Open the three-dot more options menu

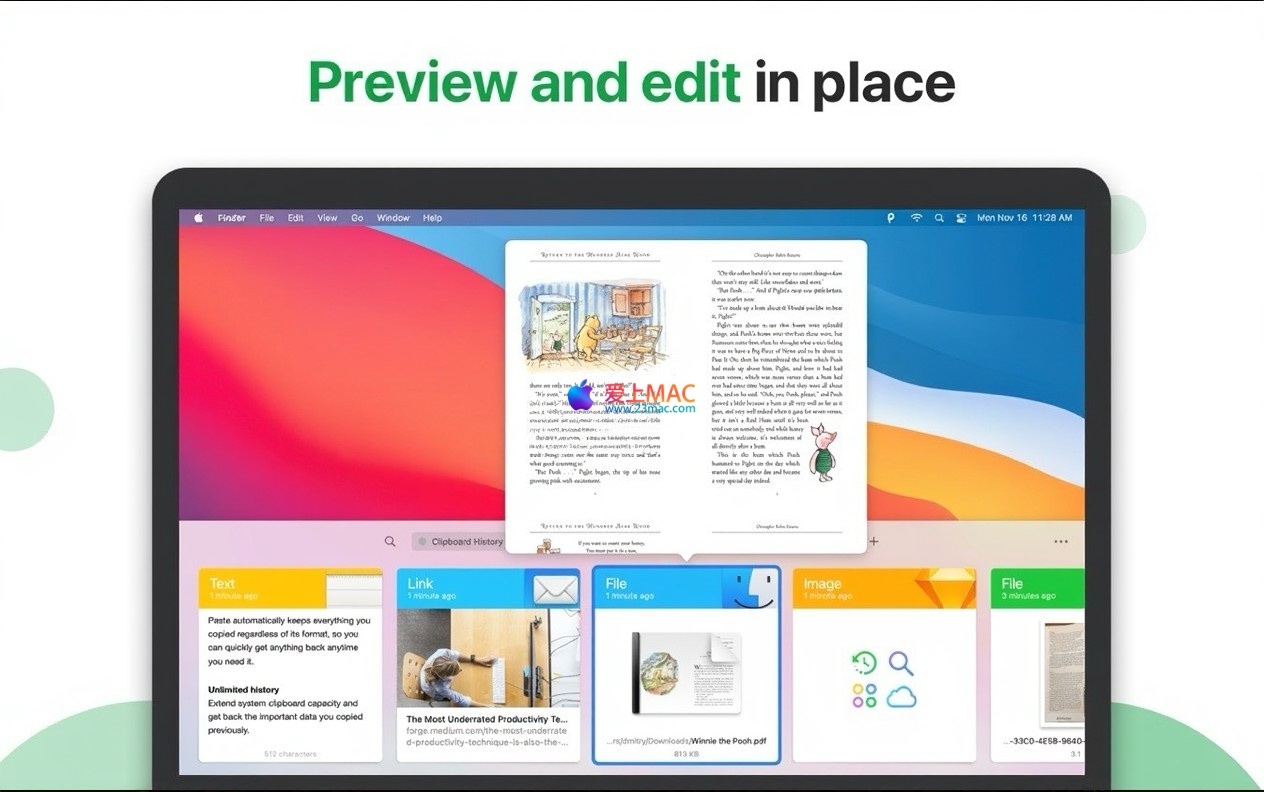(1060, 542)
